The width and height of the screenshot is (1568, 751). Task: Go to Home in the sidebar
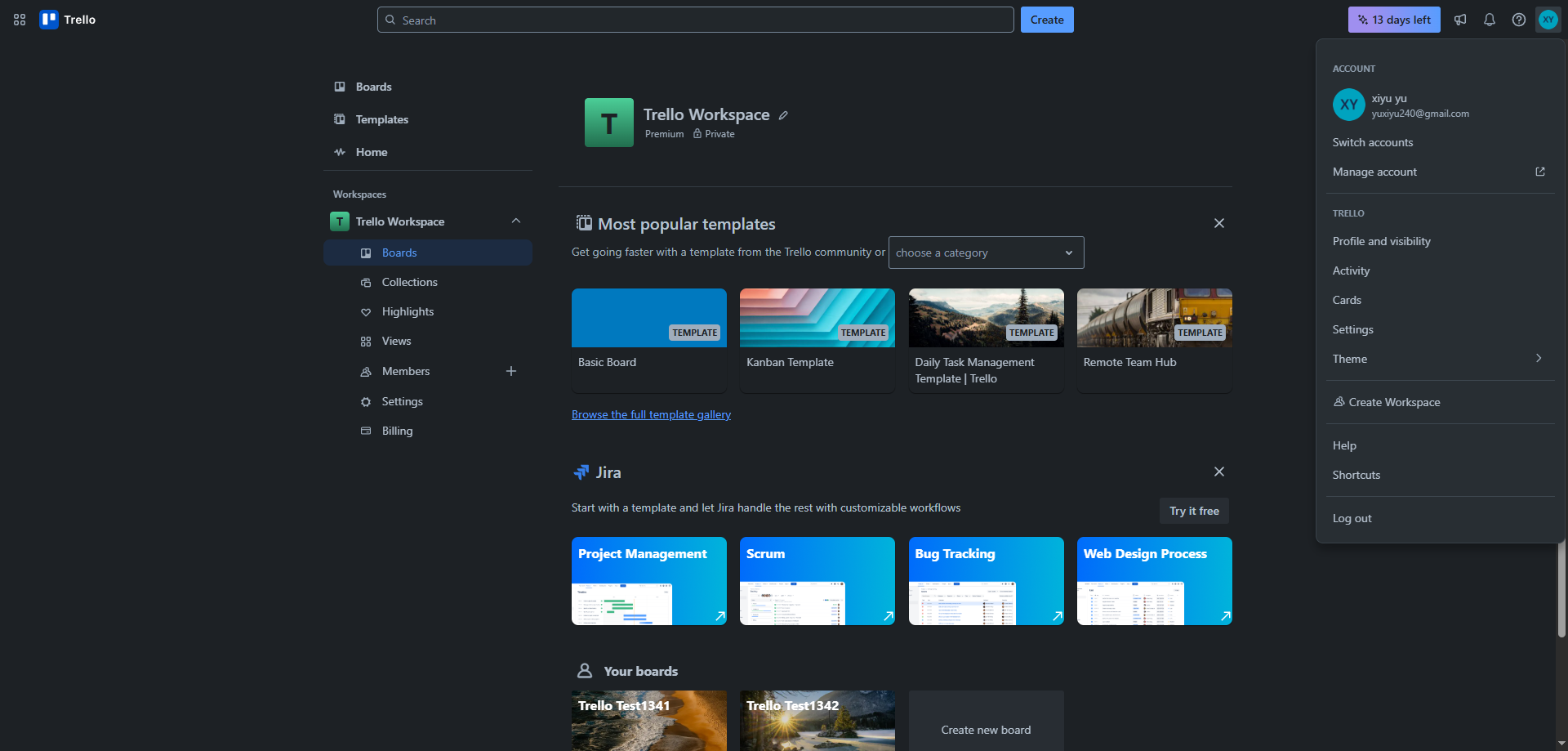click(x=428, y=152)
